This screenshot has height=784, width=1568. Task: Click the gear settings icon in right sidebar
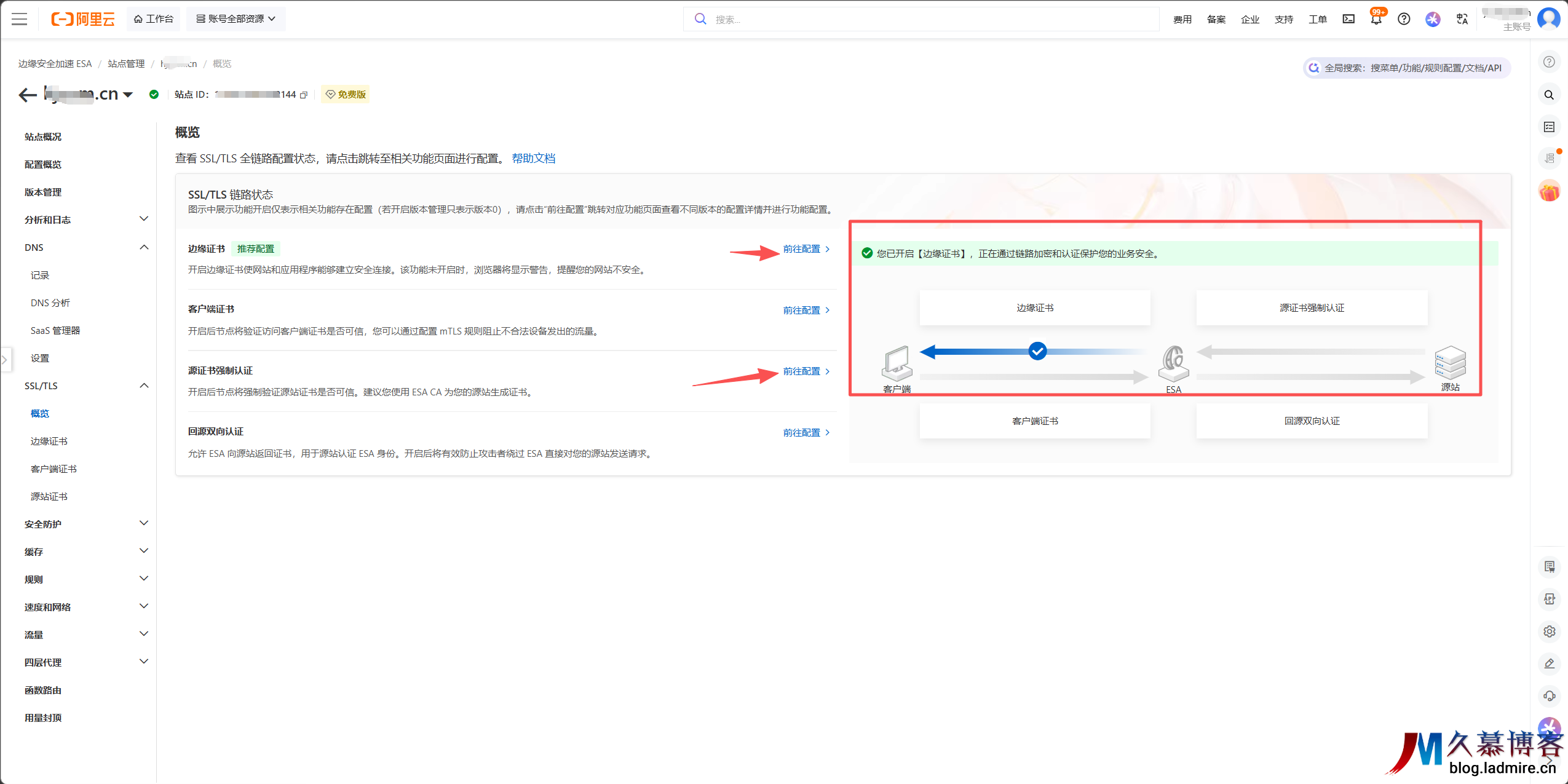point(1549,632)
